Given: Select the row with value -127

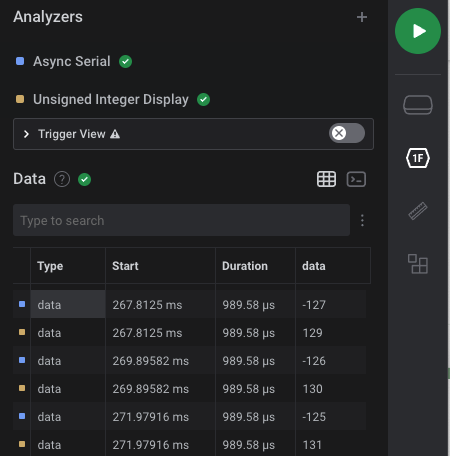Looking at the screenshot, I should [190, 304].
